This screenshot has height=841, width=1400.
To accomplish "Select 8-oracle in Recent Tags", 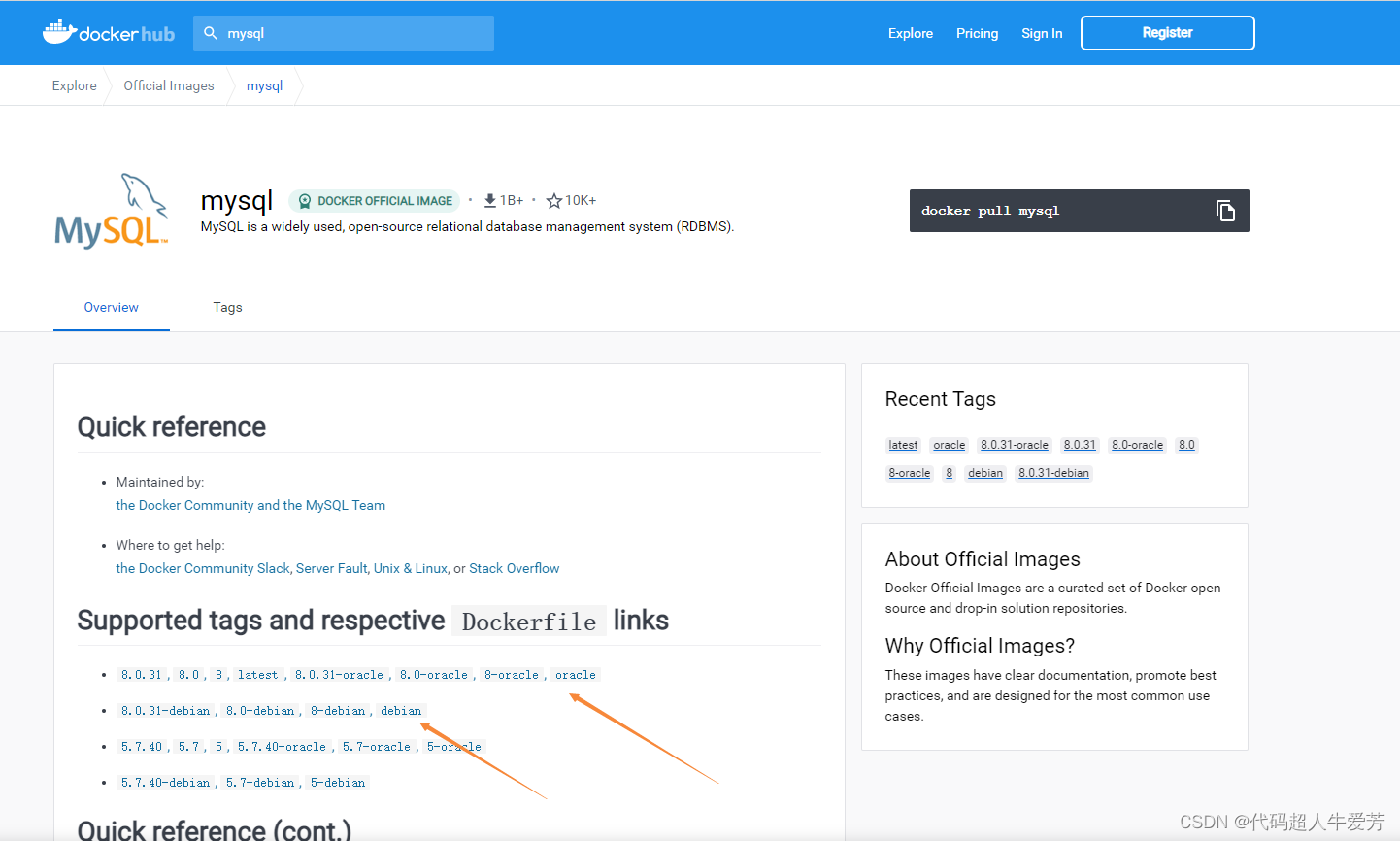I will click(910, 473).
